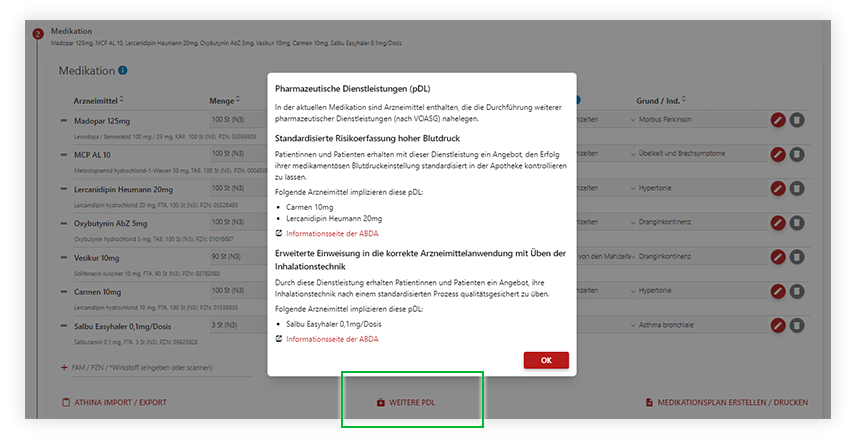Confirm the pDL dialog with OK
This screenshot has width=854, height=442.
pos(545,360)
